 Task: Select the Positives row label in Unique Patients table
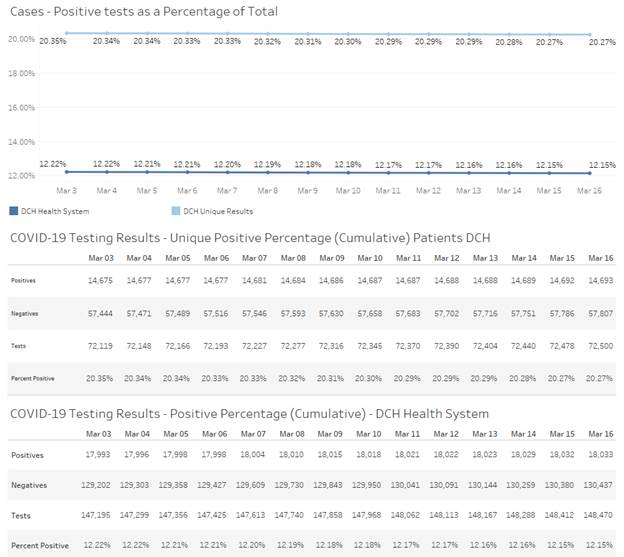click(24, 282)
